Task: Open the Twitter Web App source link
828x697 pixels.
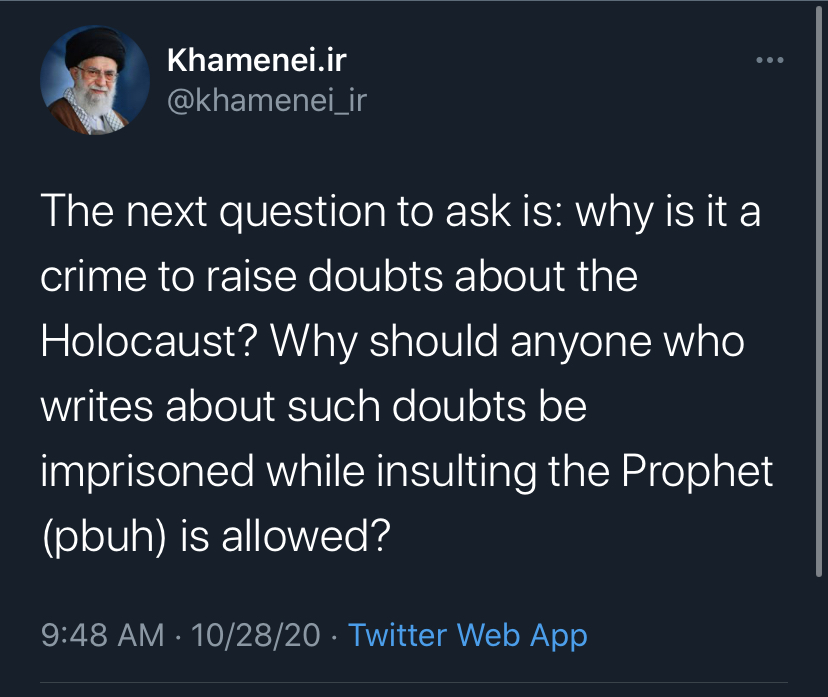Action: pos(467,634)
